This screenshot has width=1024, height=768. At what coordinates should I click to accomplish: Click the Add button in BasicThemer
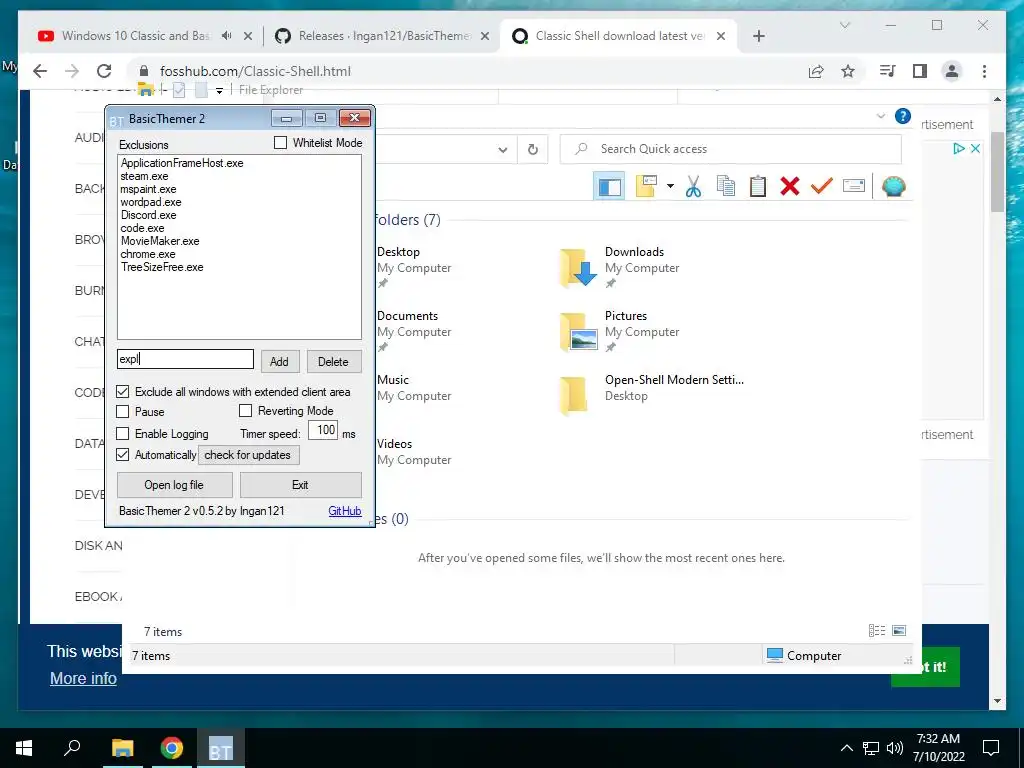(280, 361)
